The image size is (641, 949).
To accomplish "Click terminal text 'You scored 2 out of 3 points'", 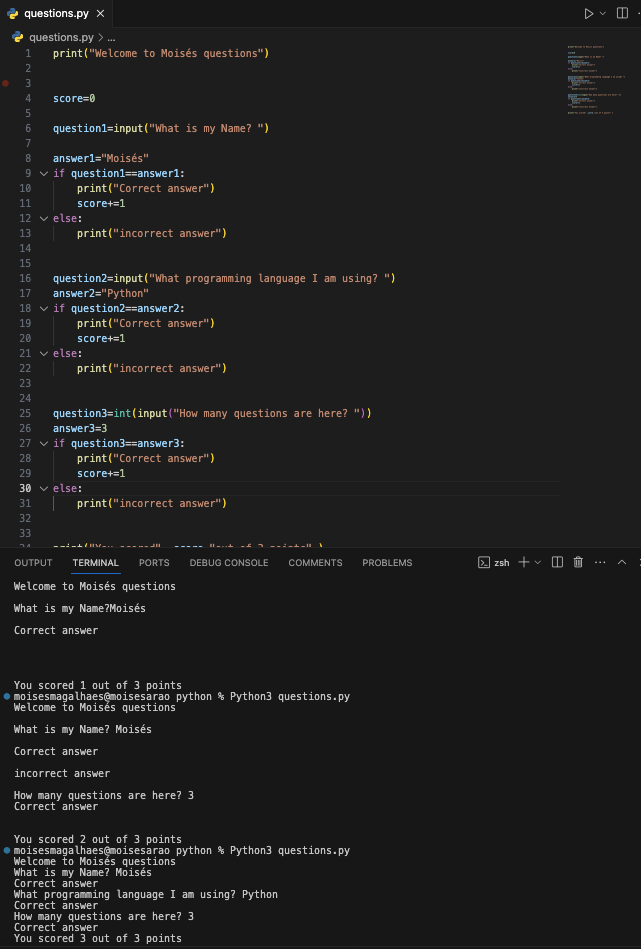I will click(x=97, y=839).
